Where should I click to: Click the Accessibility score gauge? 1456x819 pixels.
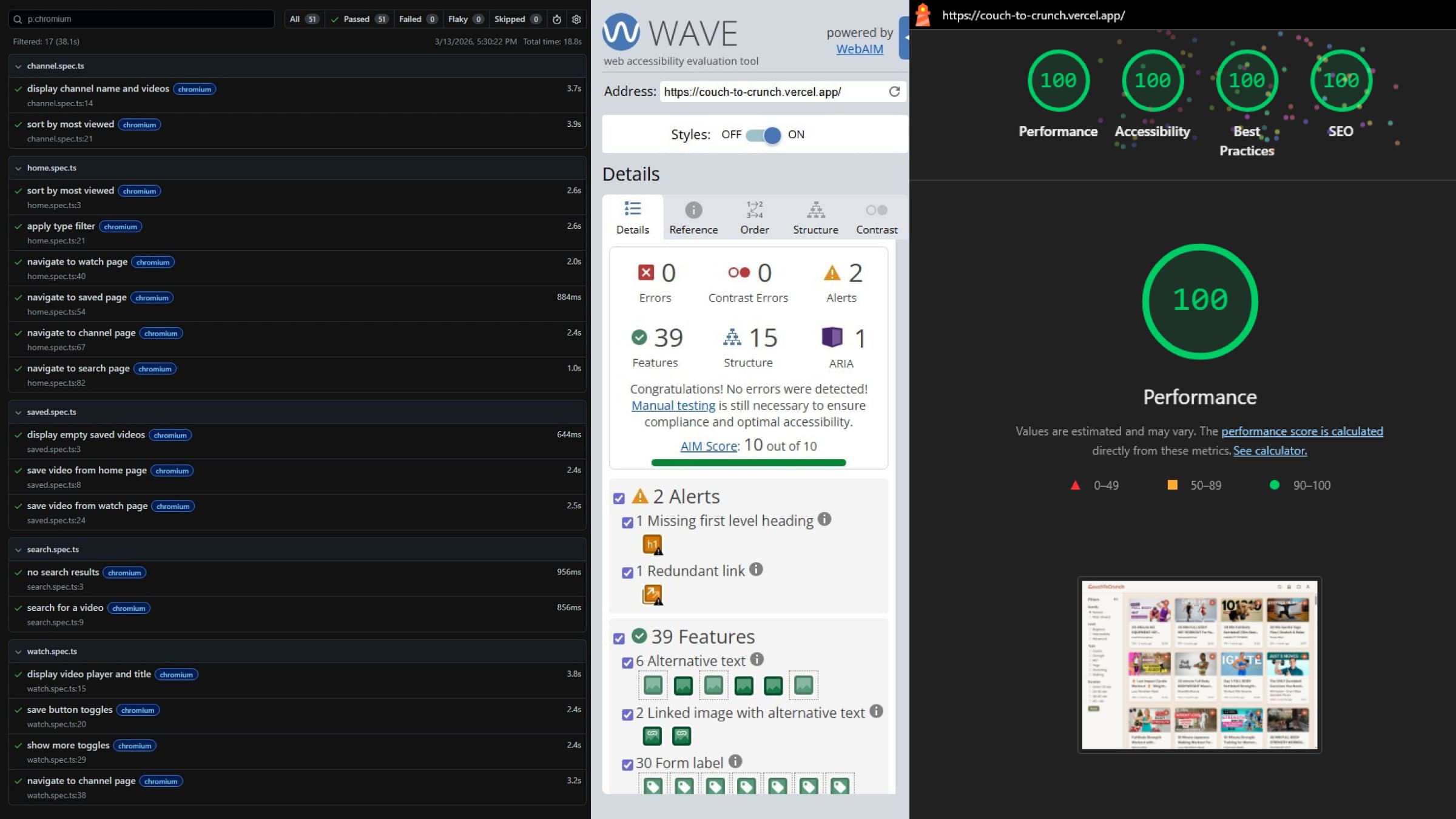[1152, 81]
